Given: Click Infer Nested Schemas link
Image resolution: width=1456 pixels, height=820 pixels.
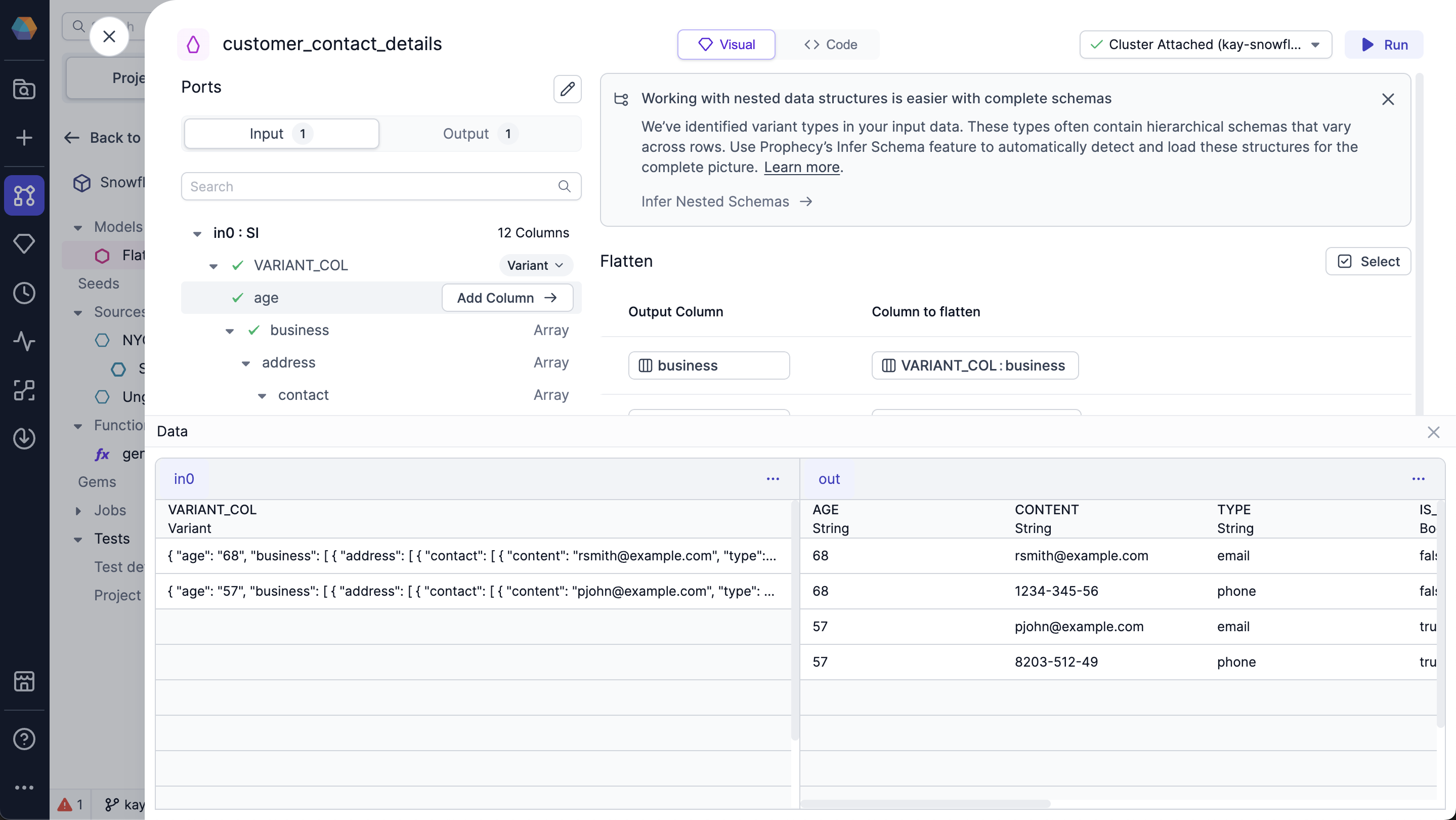Looking at the screenshot, I should (726, 201).
